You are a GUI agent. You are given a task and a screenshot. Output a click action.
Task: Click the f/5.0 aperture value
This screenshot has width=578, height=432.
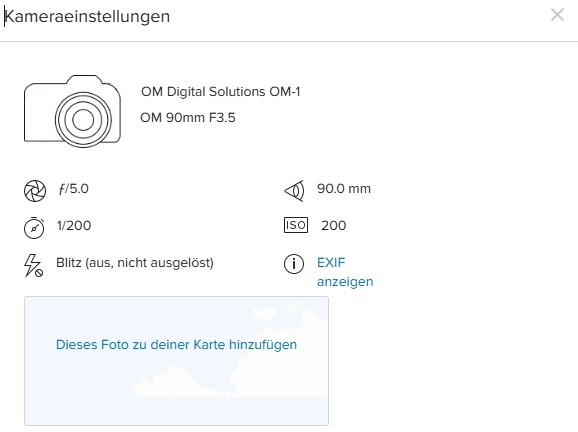tap(73, 189)
